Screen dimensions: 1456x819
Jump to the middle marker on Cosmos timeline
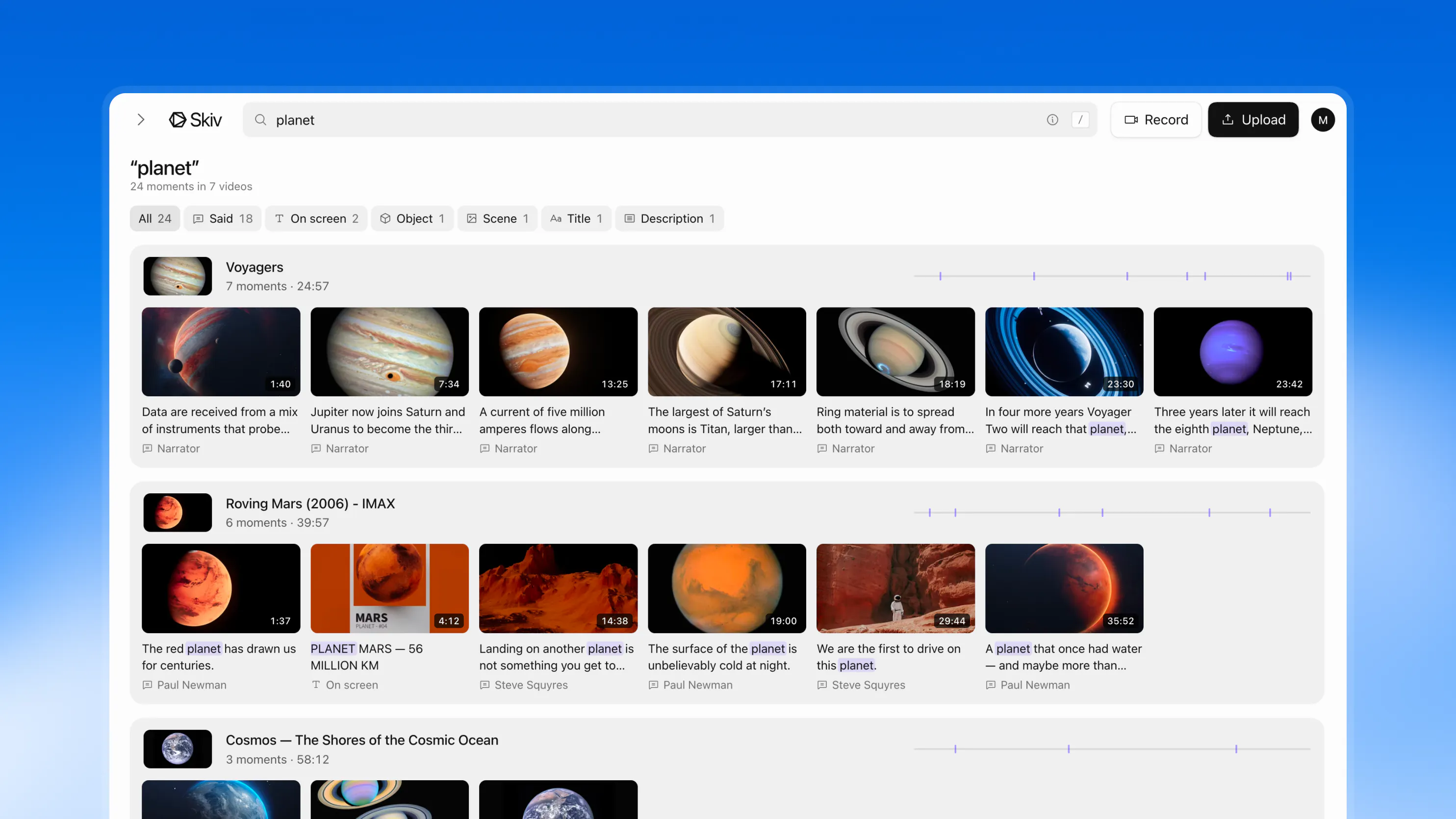point(1069,749)
